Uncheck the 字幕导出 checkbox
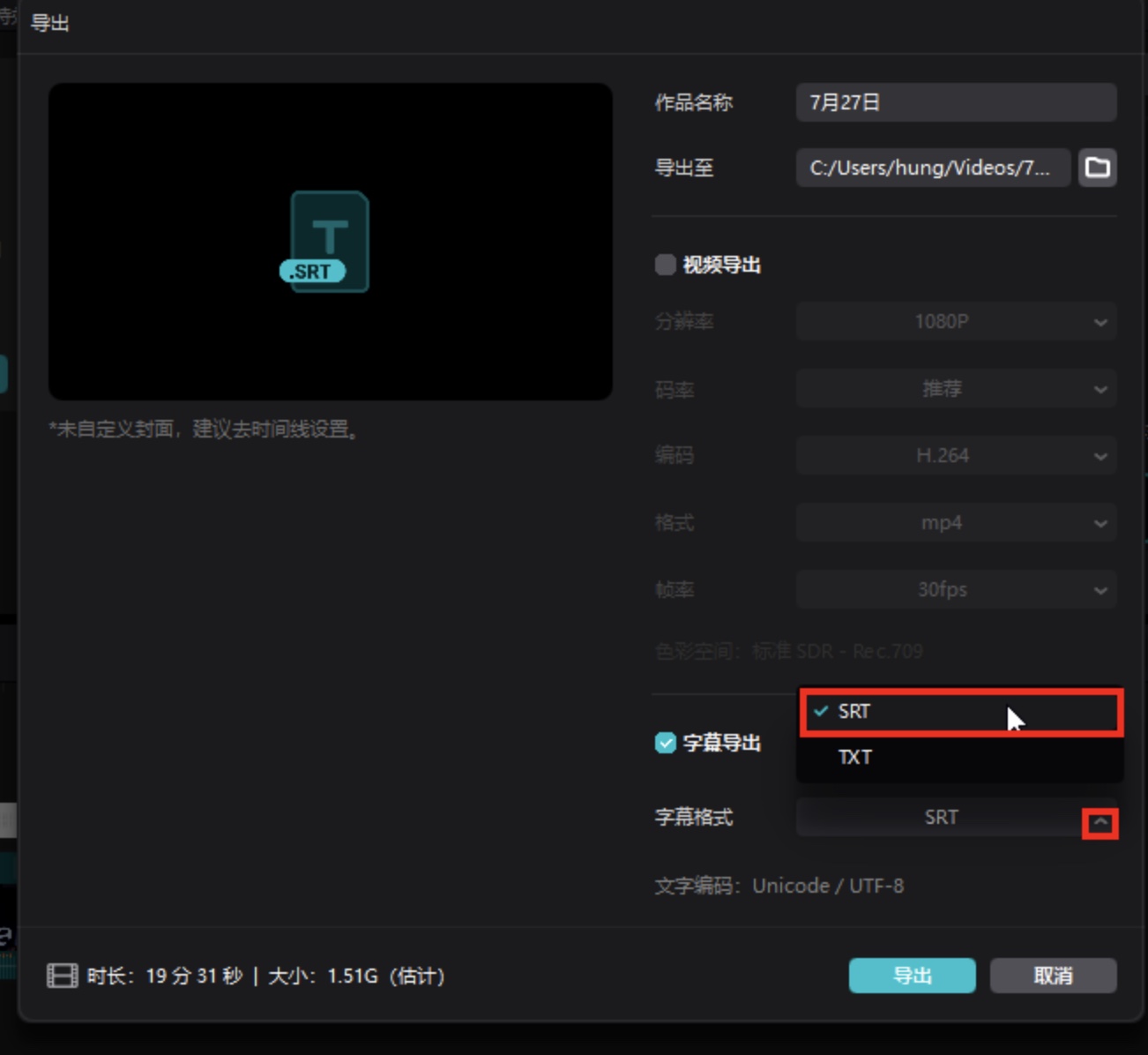Viewport: 1148px width, 1055px height. (x=666, y=743)
